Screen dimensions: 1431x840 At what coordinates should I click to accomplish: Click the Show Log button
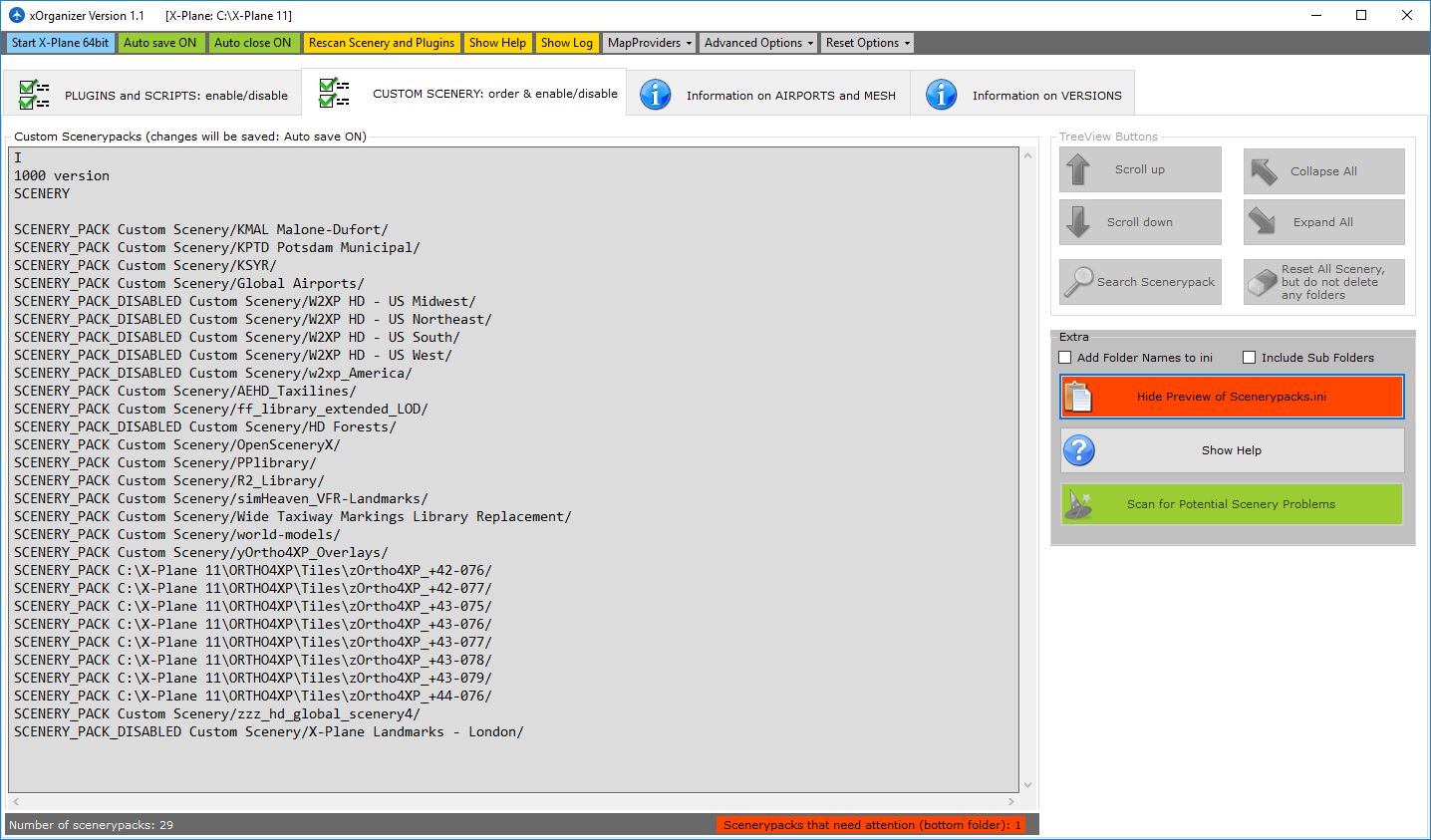(x=567, y=43)
